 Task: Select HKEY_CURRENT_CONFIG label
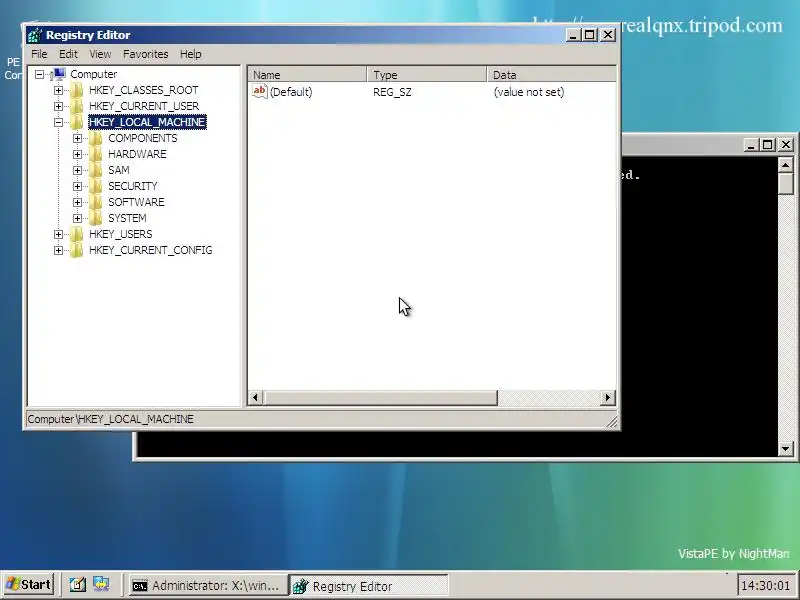(151, 250)
